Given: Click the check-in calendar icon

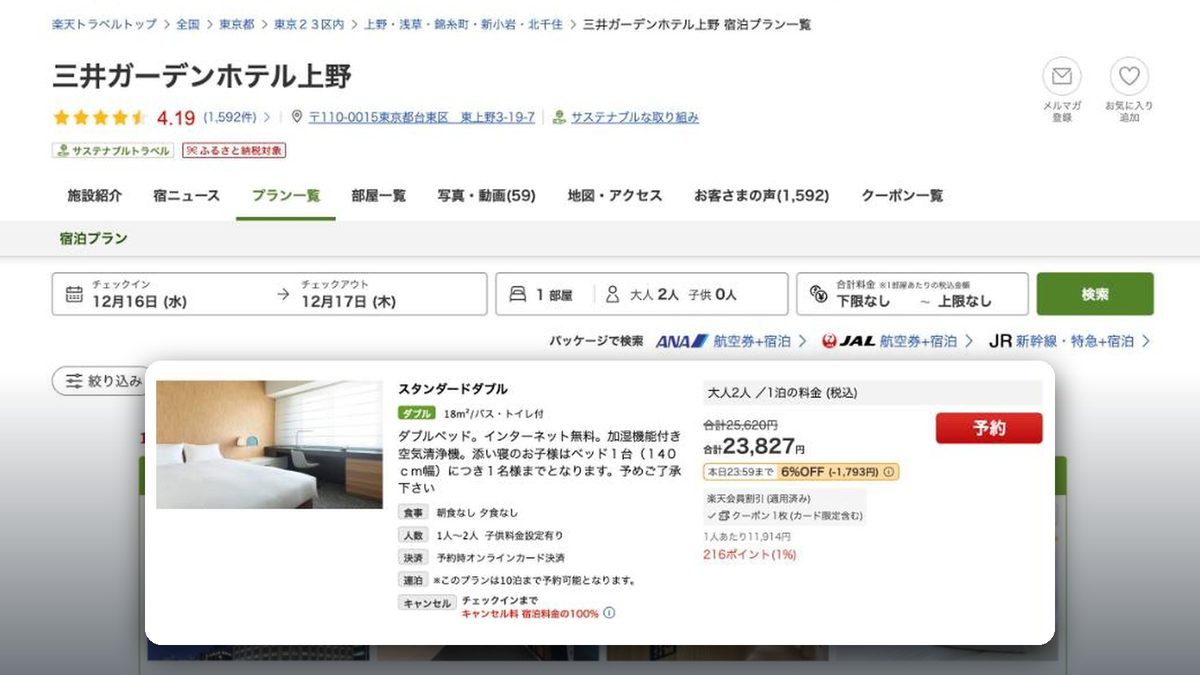Looking at the screenshot, I should pyautogui.click(x=74, y=294).
